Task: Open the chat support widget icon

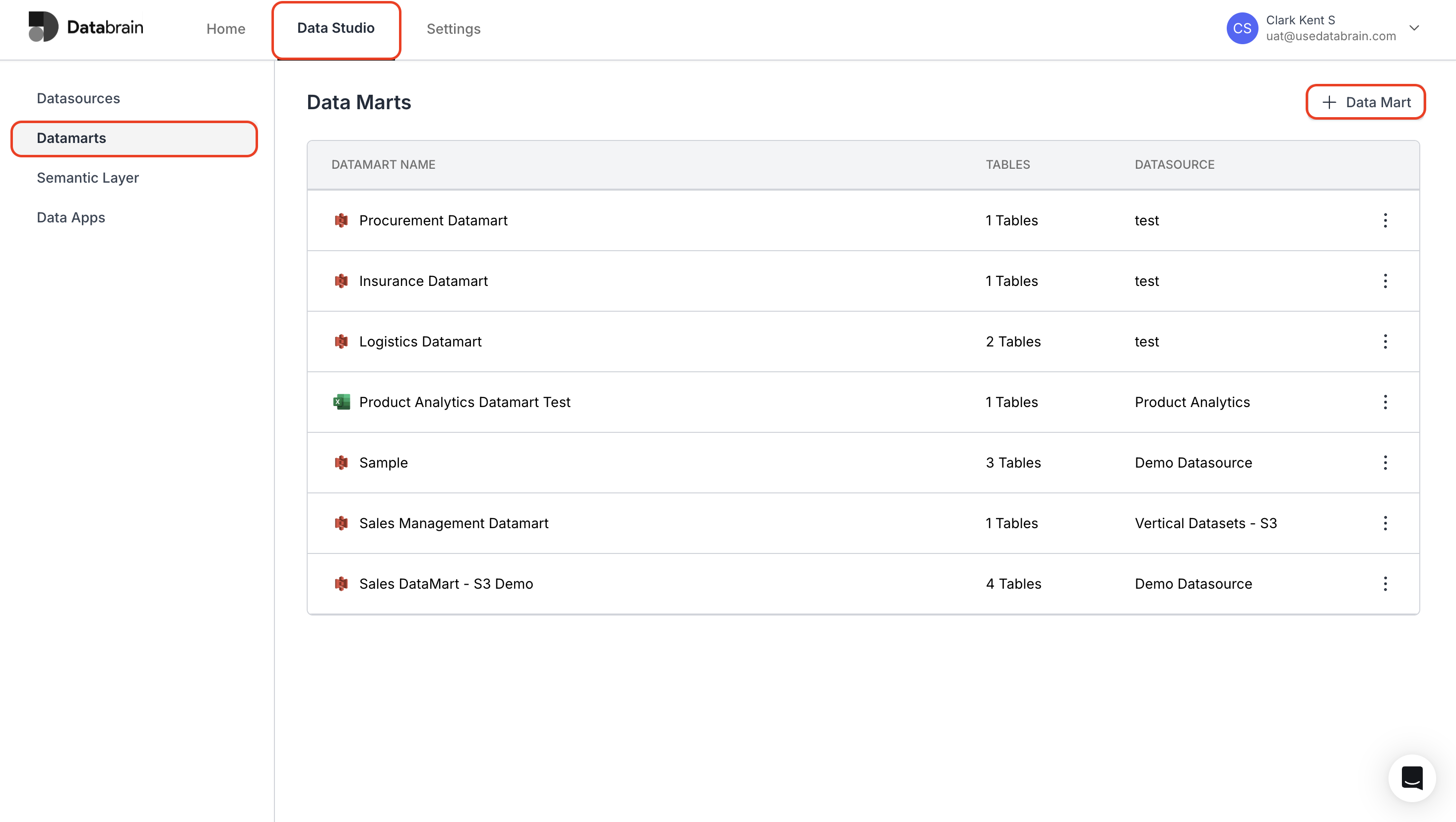Action: tap(1411, 778)
